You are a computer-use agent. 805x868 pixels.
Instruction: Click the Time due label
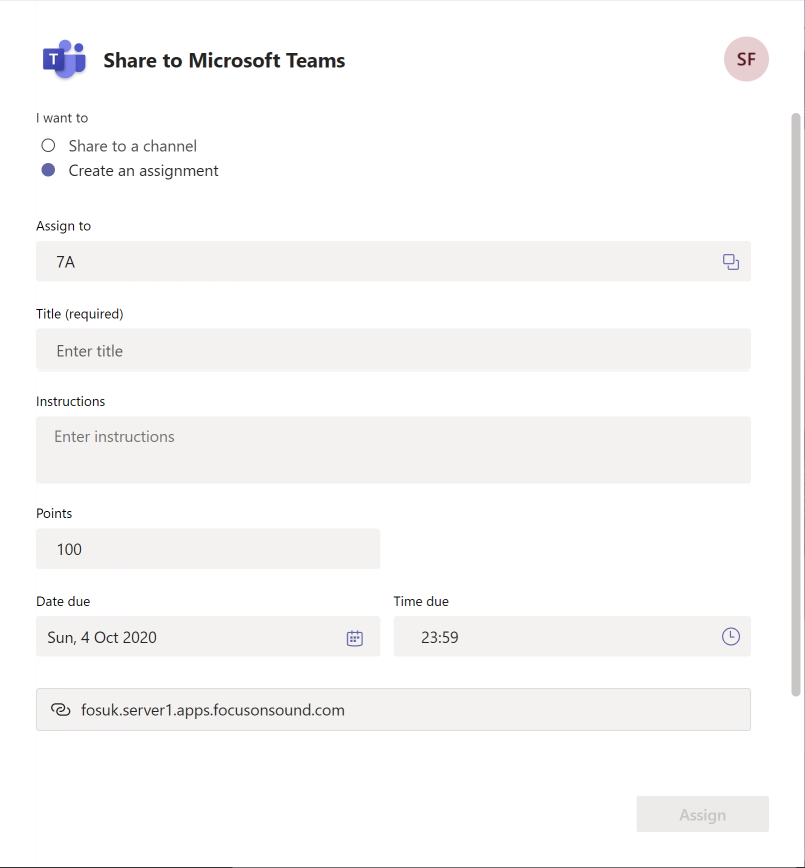tap(421, 601)
